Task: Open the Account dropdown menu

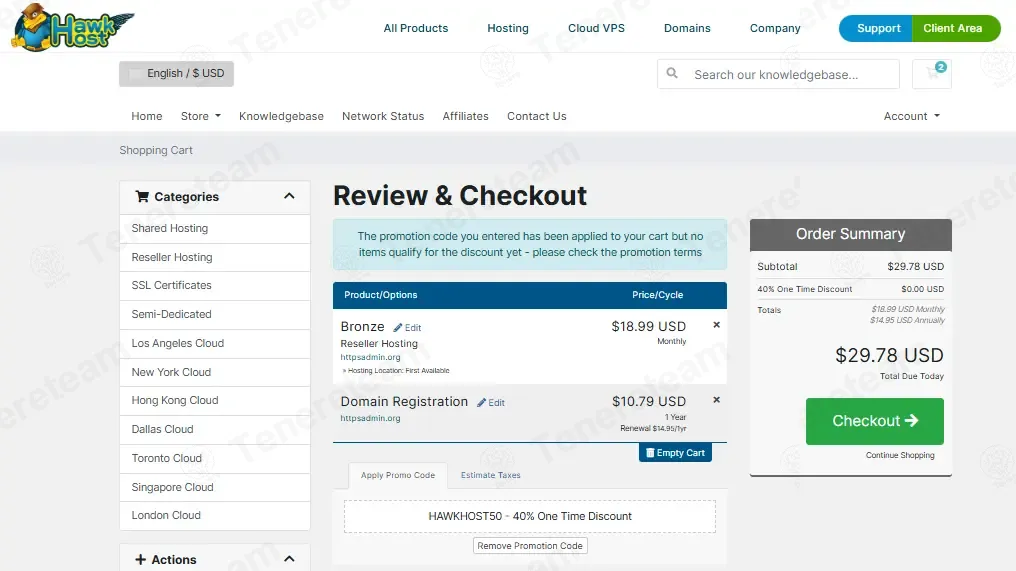Action: click(x=912, y=116)
